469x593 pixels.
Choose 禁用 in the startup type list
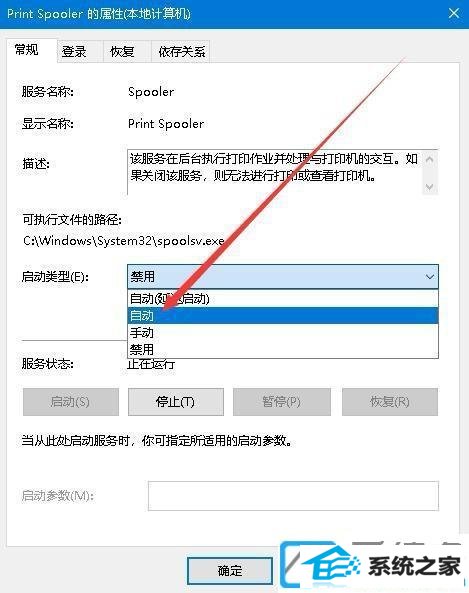(x=283, y=349)
